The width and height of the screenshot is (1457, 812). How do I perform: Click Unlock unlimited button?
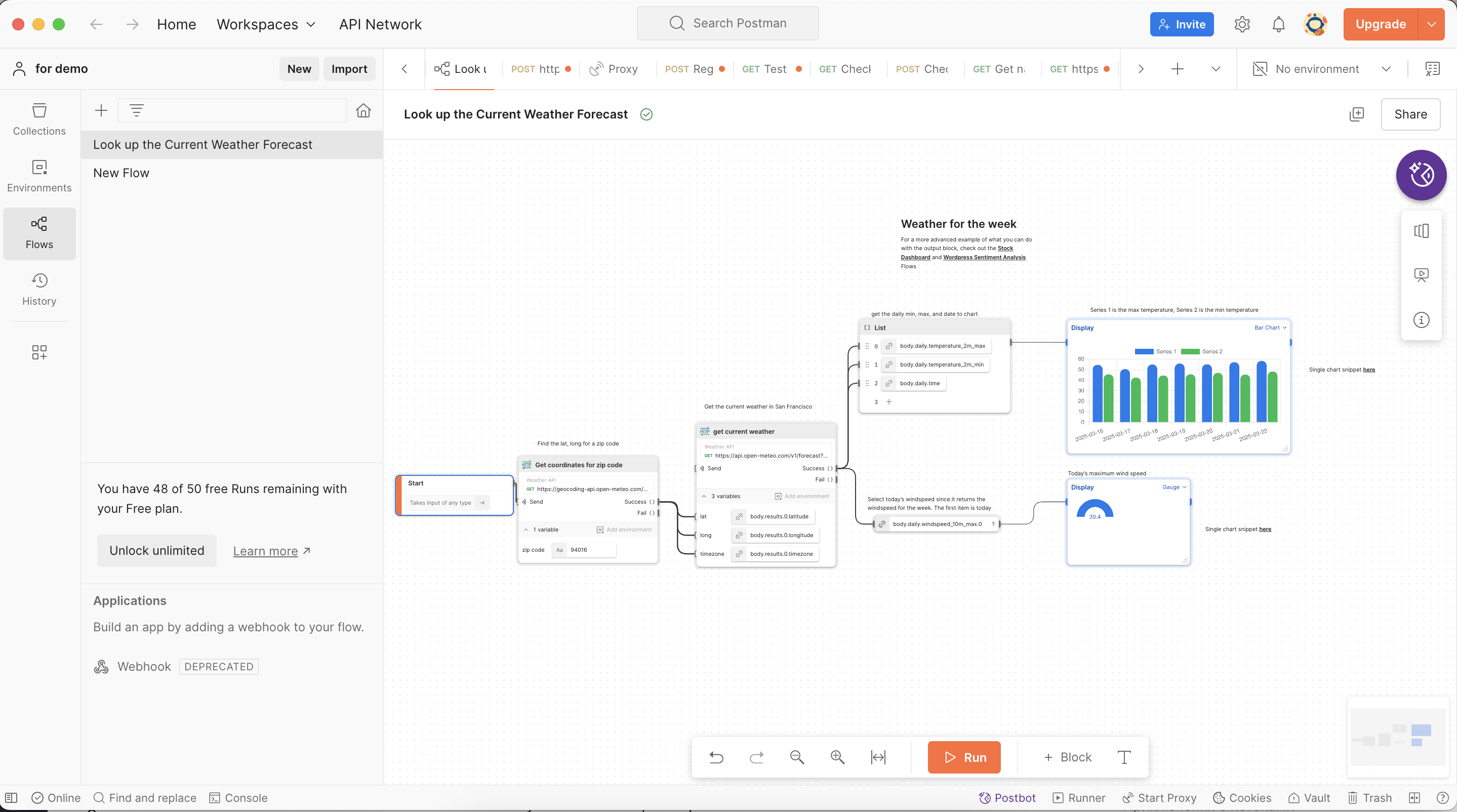[156, 551]
